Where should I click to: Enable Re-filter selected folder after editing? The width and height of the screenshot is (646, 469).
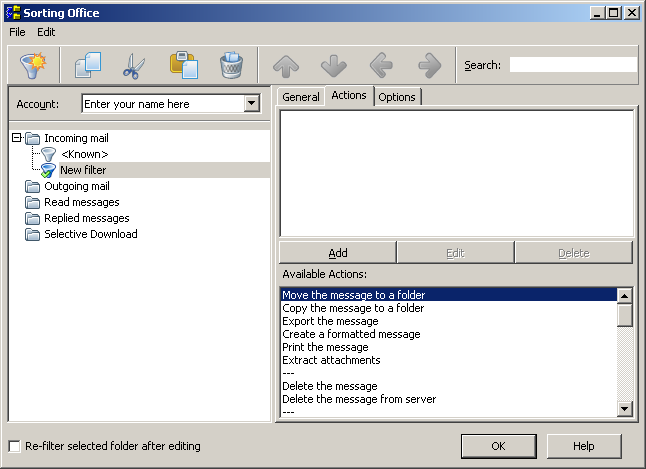(x=14, y=446)
